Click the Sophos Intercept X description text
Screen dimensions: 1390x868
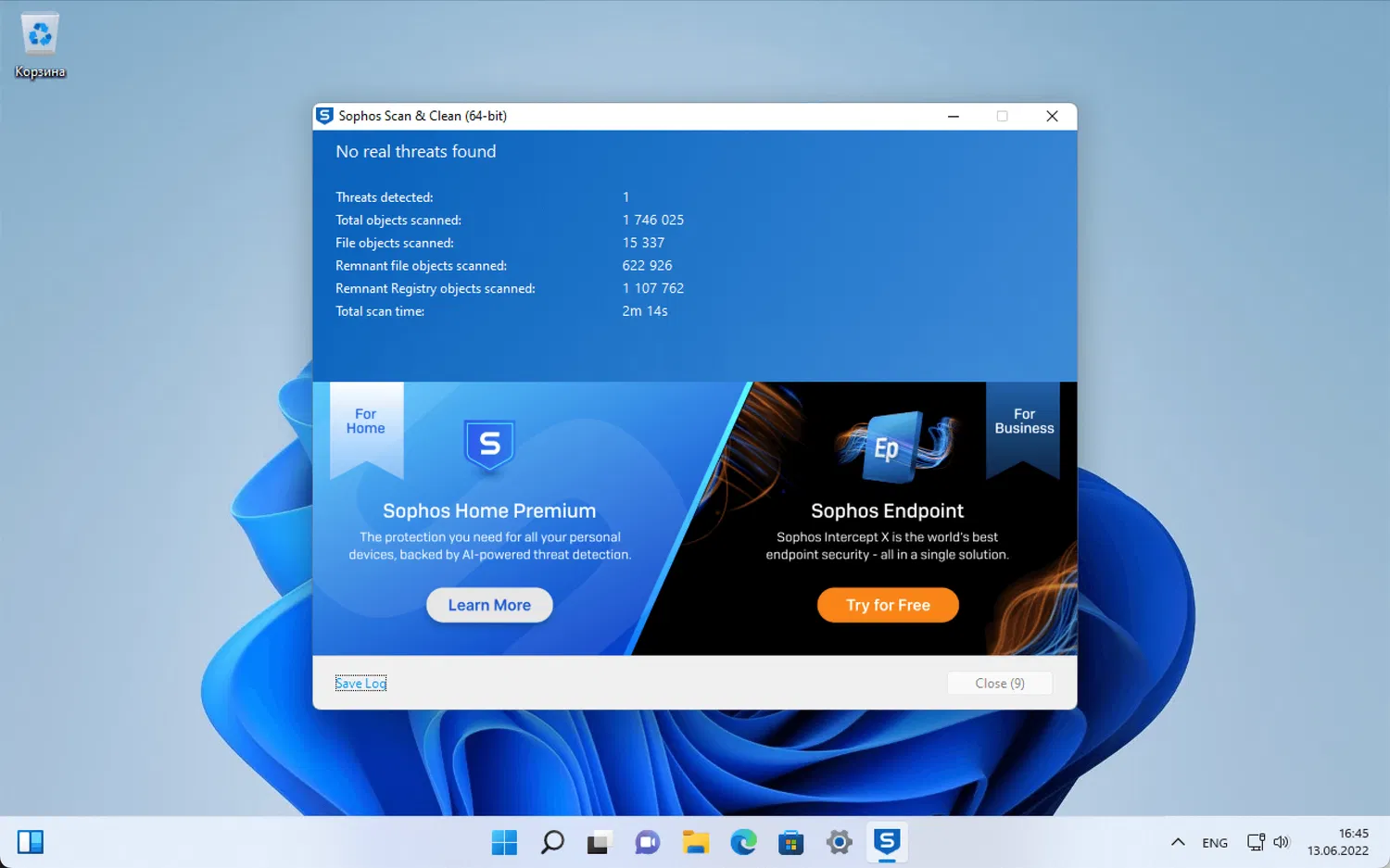point(888,546)
